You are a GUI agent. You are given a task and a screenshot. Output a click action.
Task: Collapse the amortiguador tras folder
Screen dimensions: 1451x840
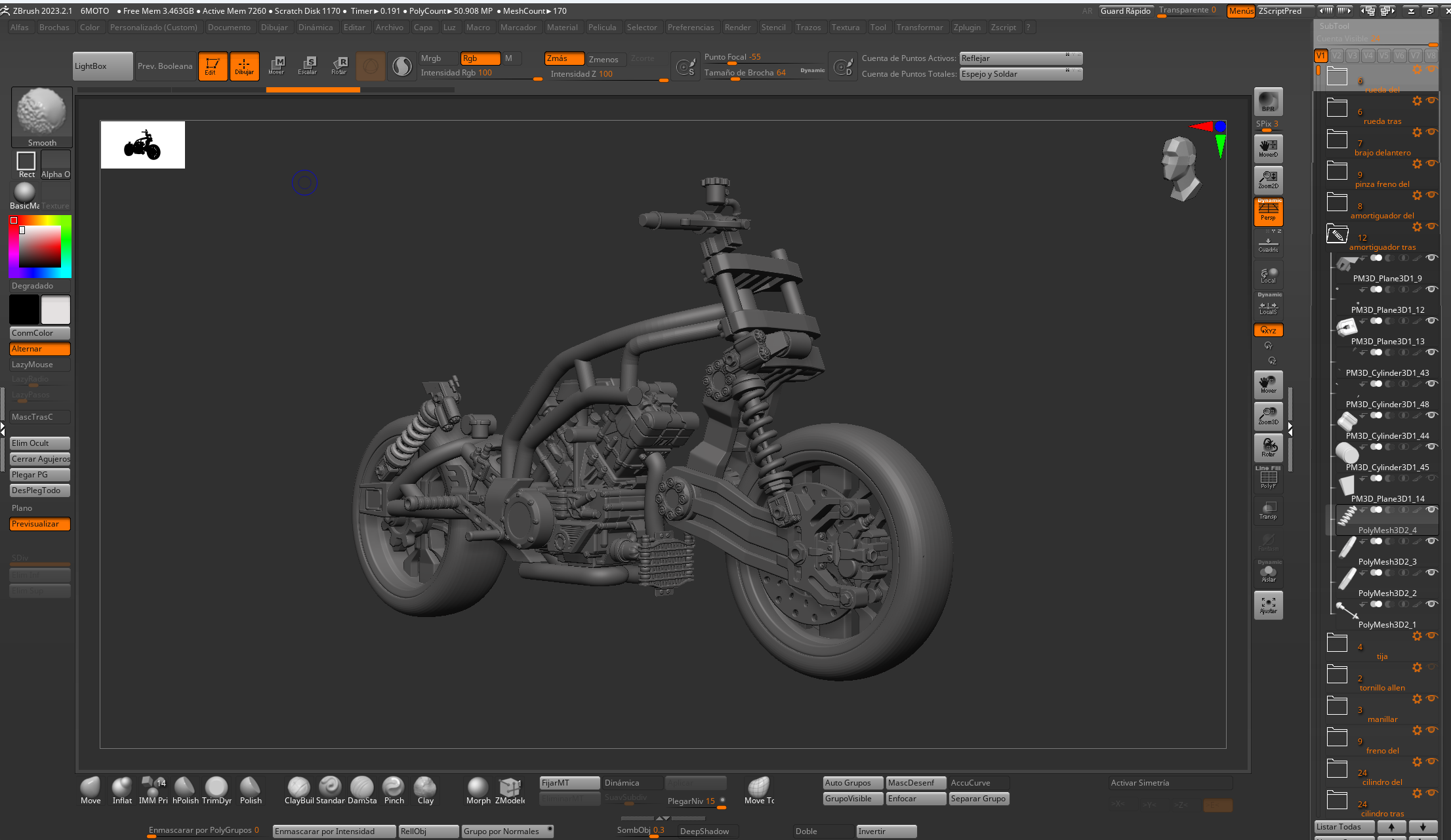(1337, 234)
